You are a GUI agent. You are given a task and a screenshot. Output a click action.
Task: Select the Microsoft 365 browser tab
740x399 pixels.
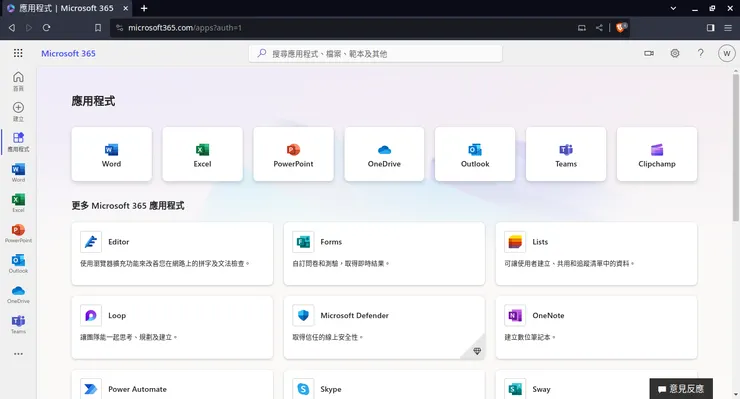[x=67, y=8]
